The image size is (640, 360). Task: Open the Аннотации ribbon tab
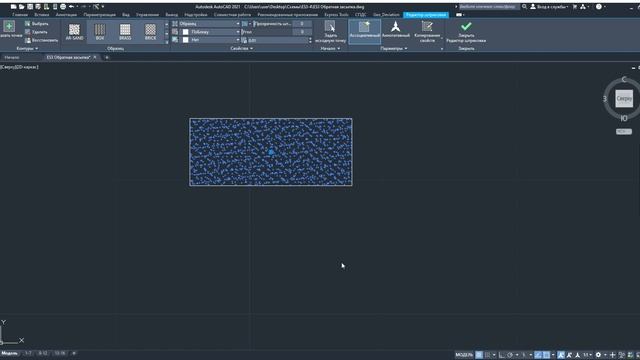pos(66,15)
